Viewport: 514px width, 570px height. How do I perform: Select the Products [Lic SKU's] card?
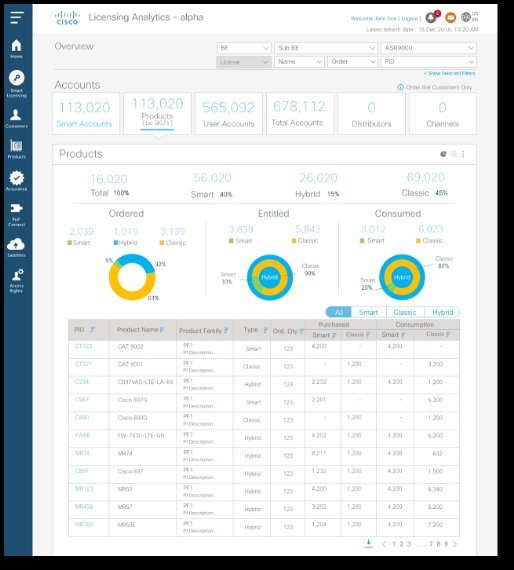coord(157,113)
